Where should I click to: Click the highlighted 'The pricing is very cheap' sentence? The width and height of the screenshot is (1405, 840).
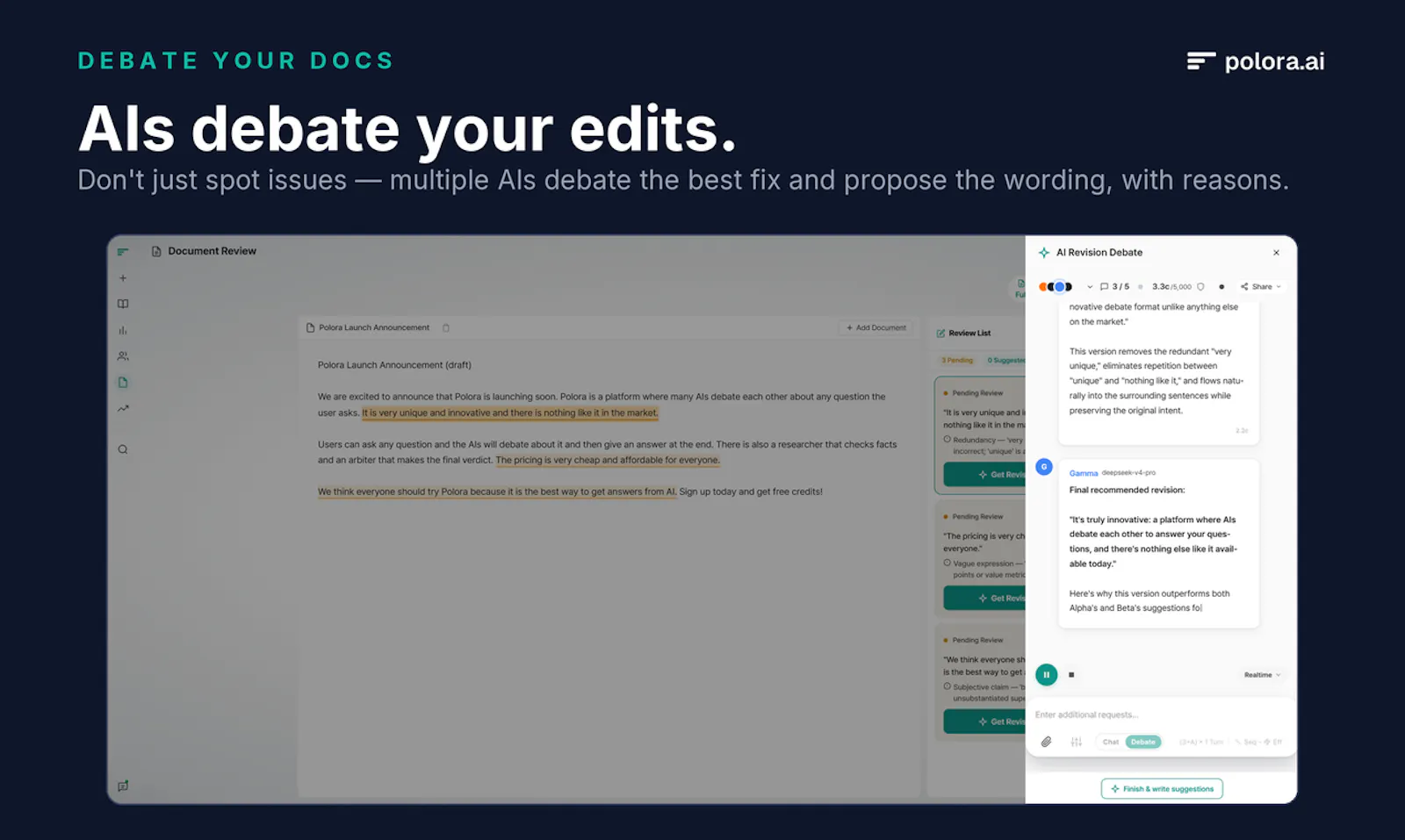coord(608,461)
